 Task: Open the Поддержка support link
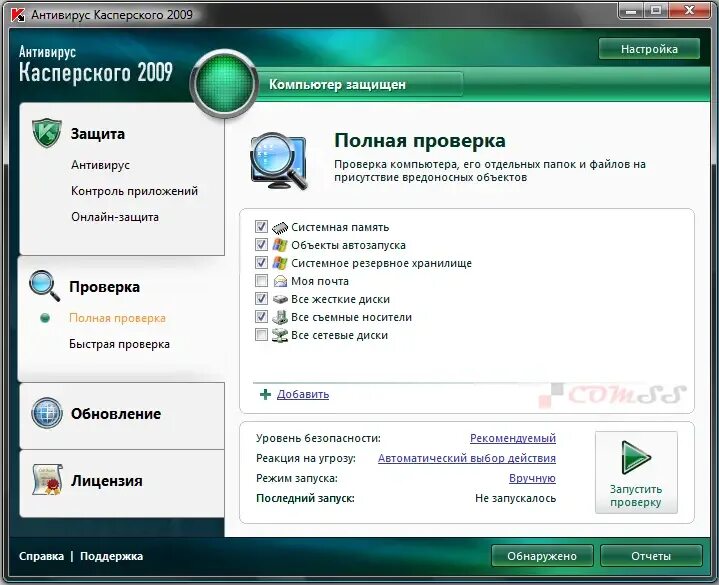tap(111, 556)
